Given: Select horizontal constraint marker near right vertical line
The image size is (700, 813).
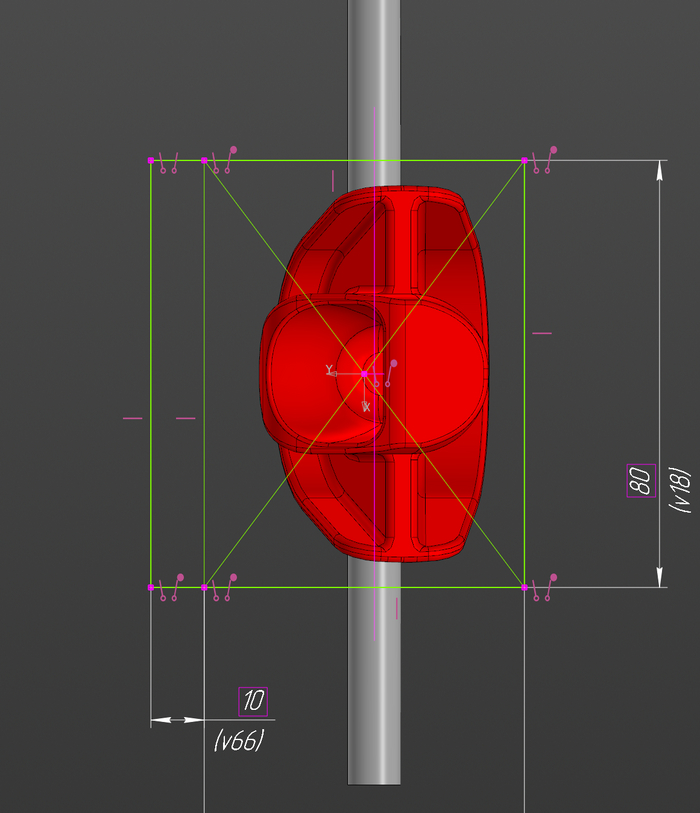Looking at the screenshot, I should [542, 333].
